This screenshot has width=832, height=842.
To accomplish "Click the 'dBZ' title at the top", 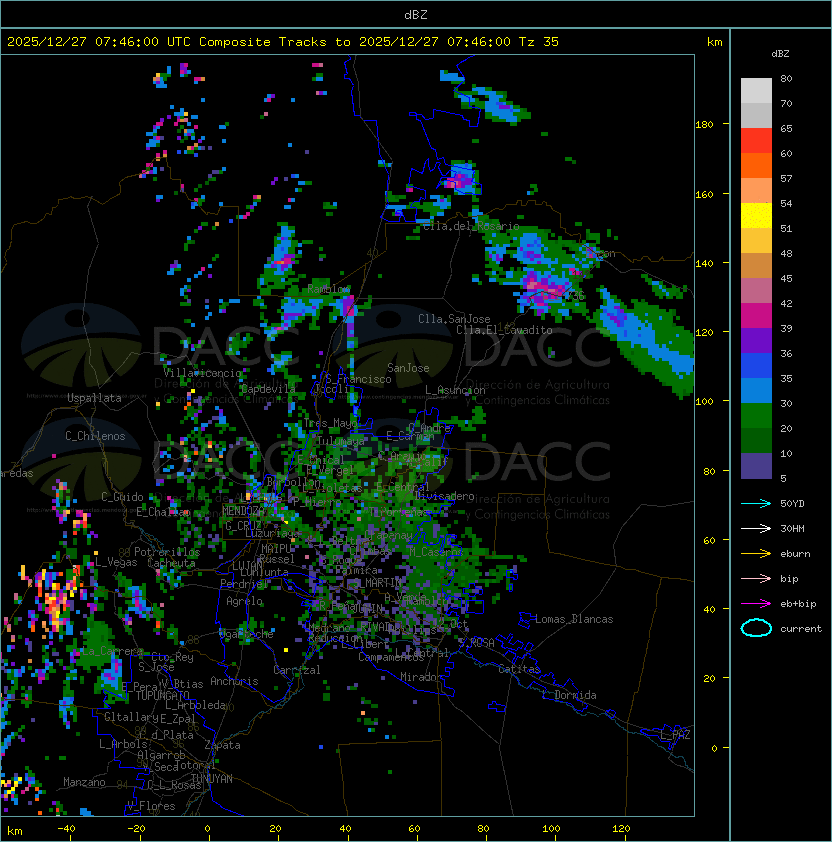I will (416, 15).
